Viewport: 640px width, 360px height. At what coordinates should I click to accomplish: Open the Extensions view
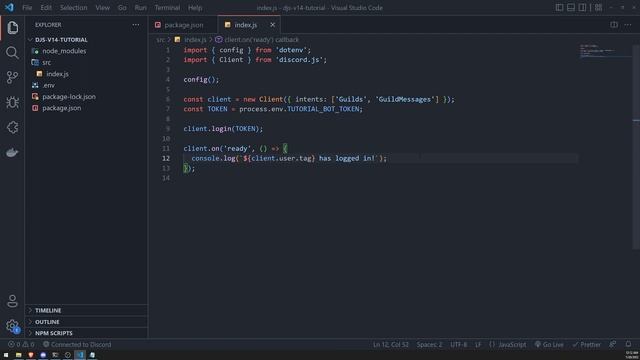tap(12, 127)
